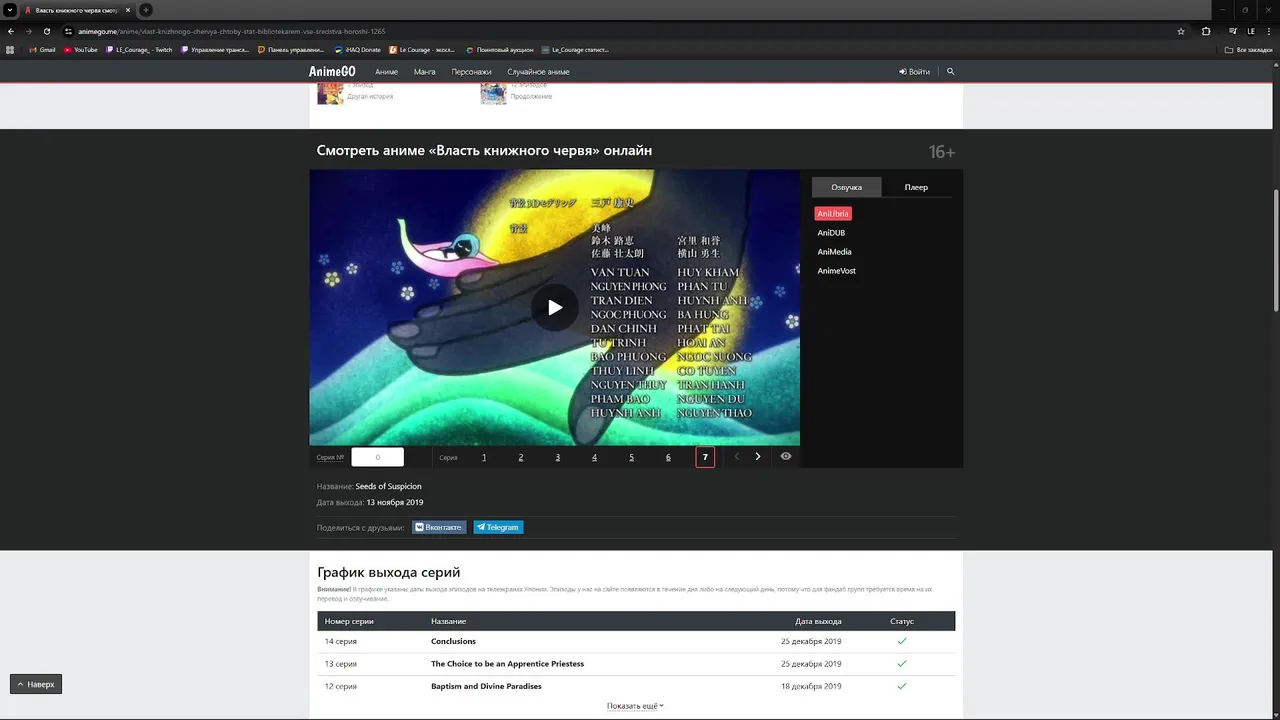
Task: Open the tab search dropdown arrow
Action: 9,10
